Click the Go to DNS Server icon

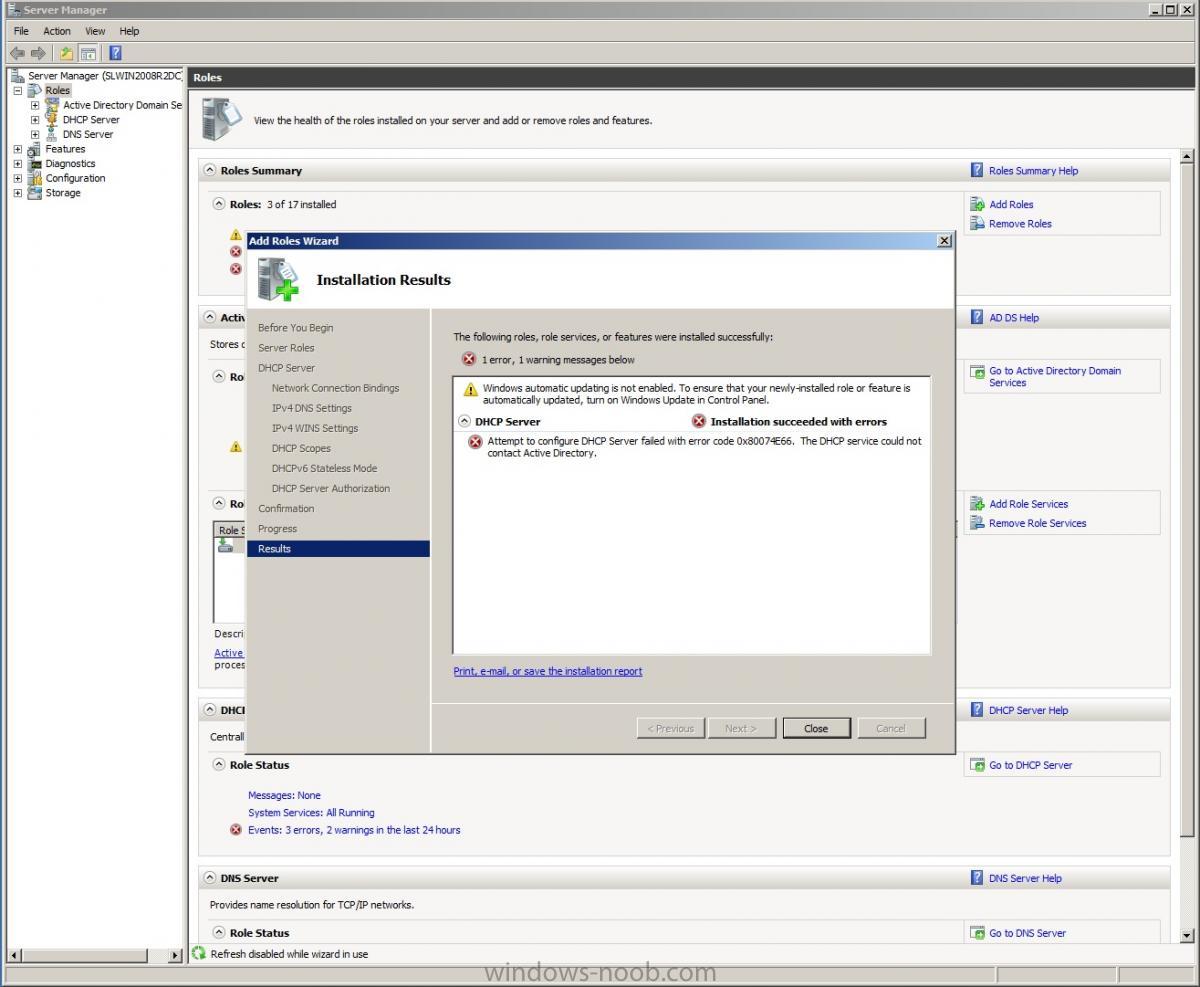tap(977, 933)
